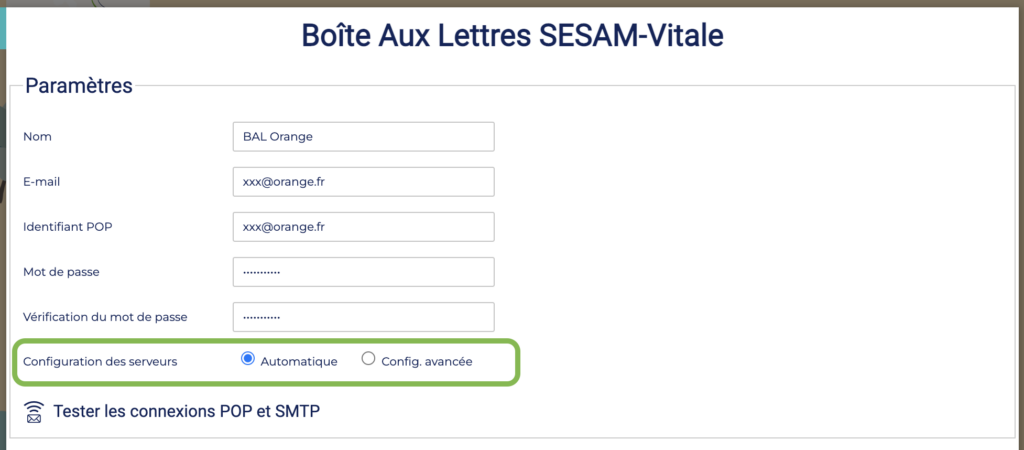Click into the Identifiant POP input field
This screenshot has height=450, width=1024.
point(363,227)
